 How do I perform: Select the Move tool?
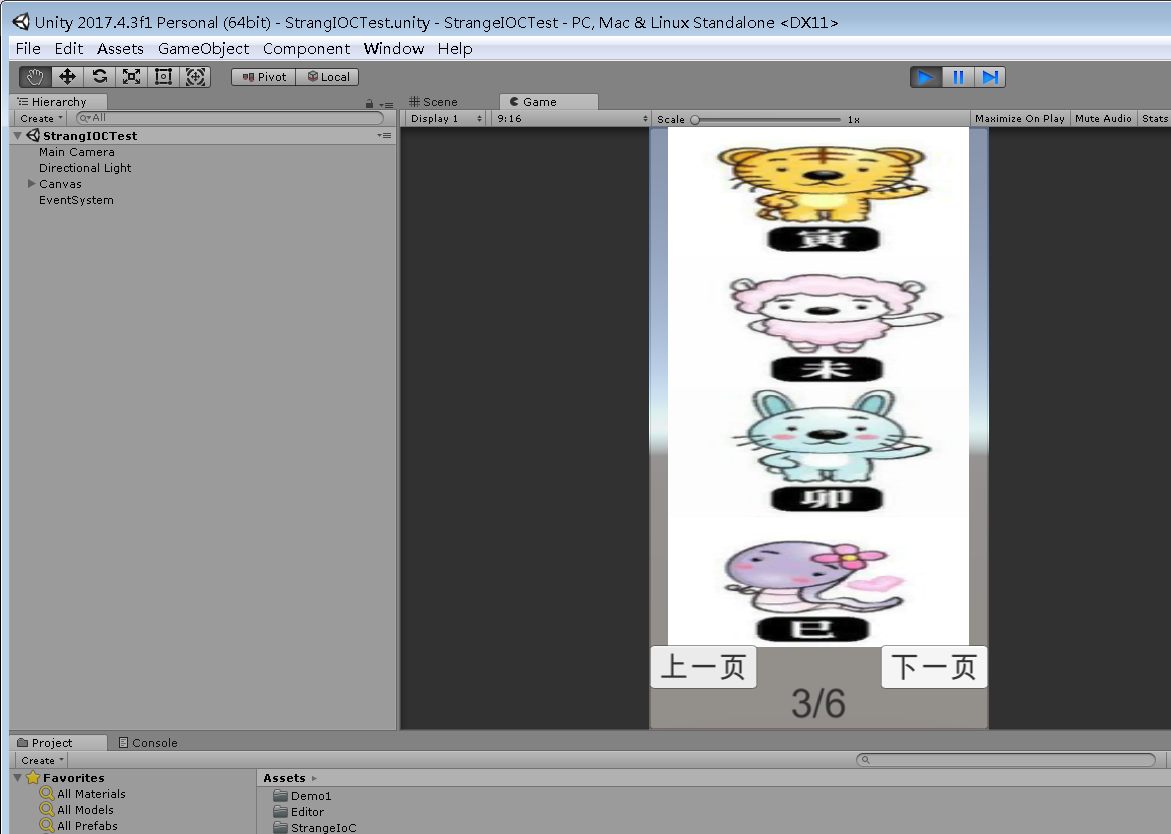(66, 76)
